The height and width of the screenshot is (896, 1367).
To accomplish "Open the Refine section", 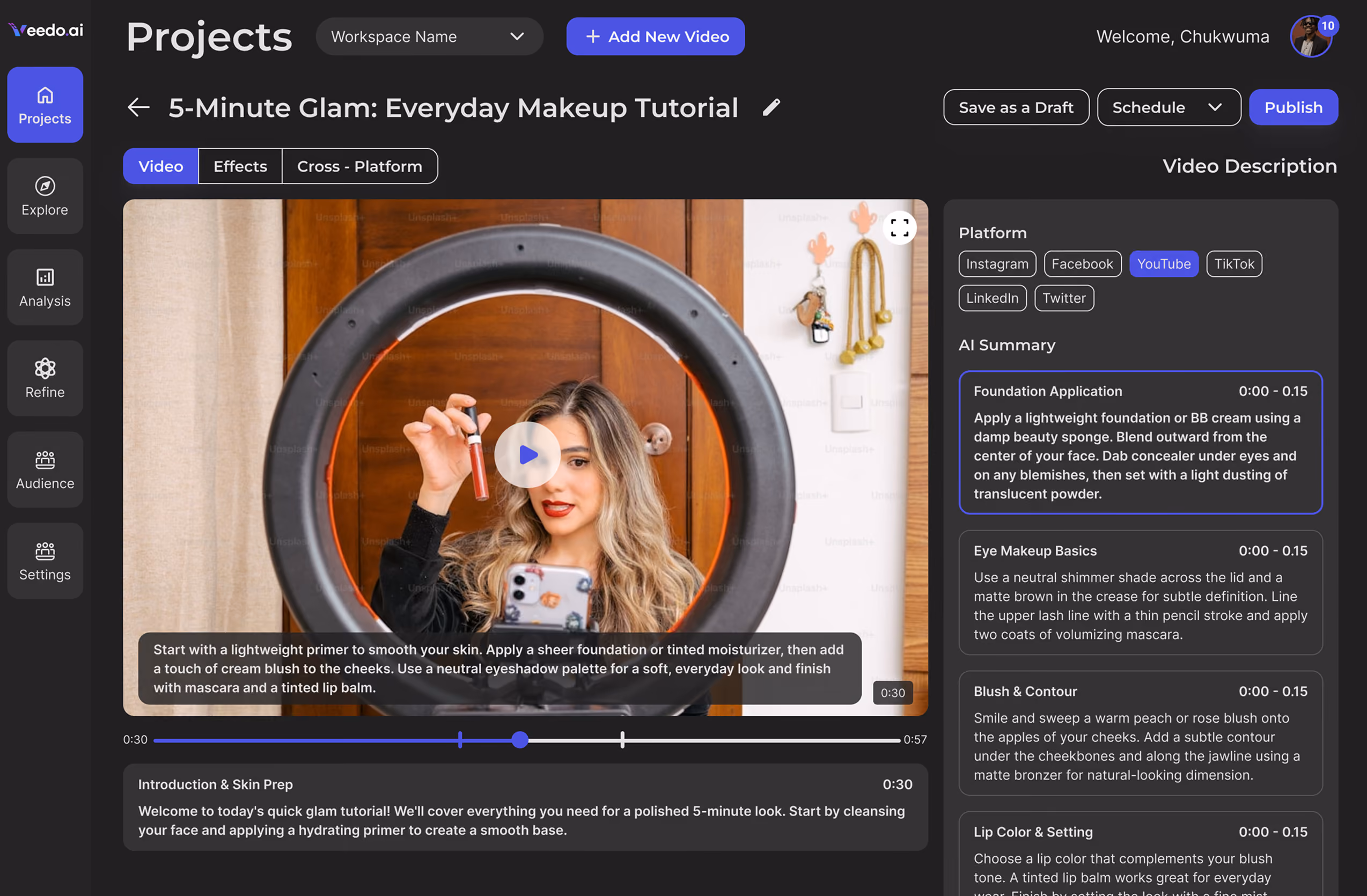I will tap(45, 378).
